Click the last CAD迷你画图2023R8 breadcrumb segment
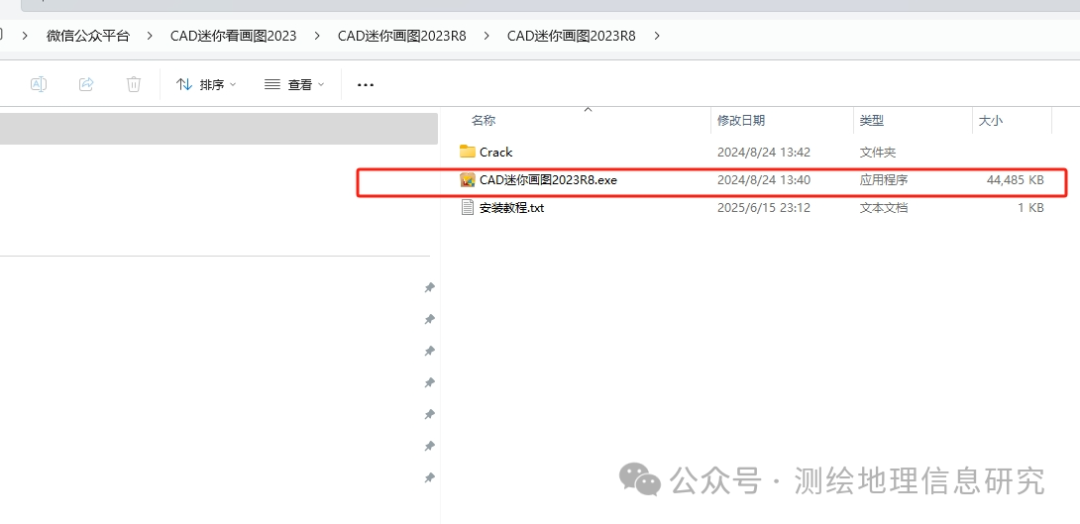Image resolution: width=1080 pixels, height=524 pixels. point(571,36)
